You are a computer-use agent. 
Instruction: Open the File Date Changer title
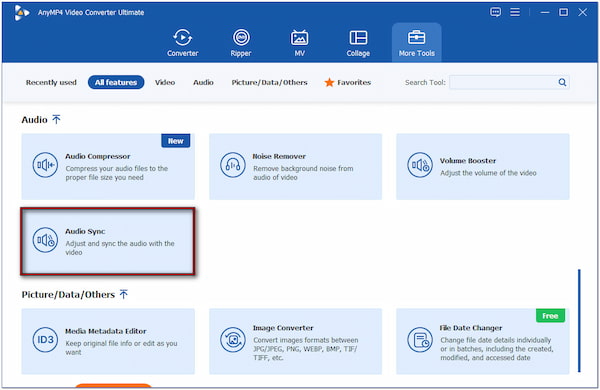(471, 328)
